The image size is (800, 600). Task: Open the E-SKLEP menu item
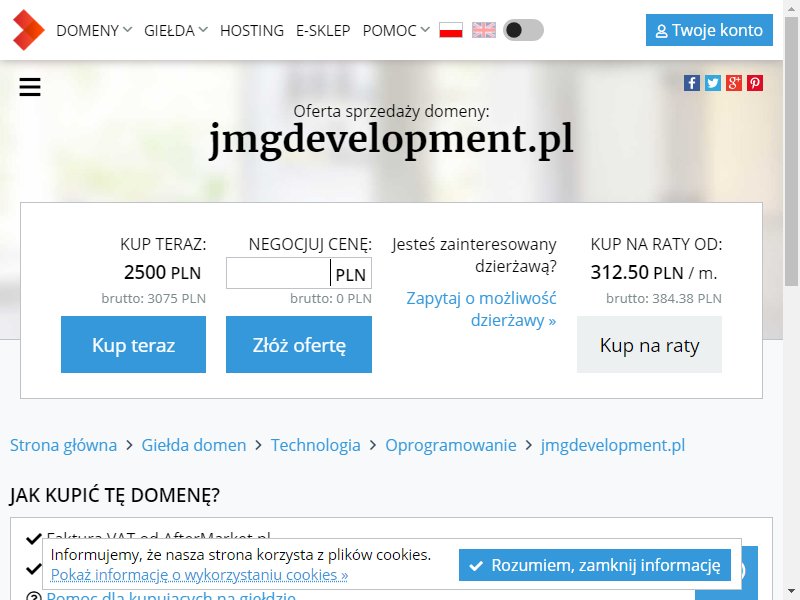[323, 31]
